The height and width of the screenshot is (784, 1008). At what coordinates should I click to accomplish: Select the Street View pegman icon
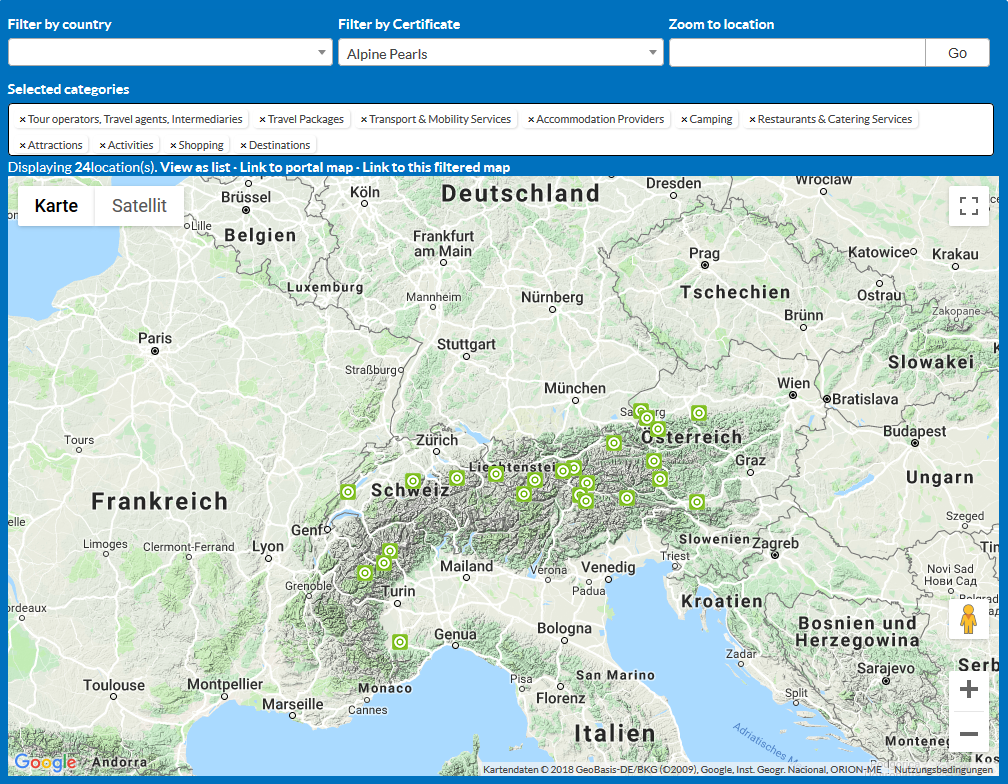968,619
